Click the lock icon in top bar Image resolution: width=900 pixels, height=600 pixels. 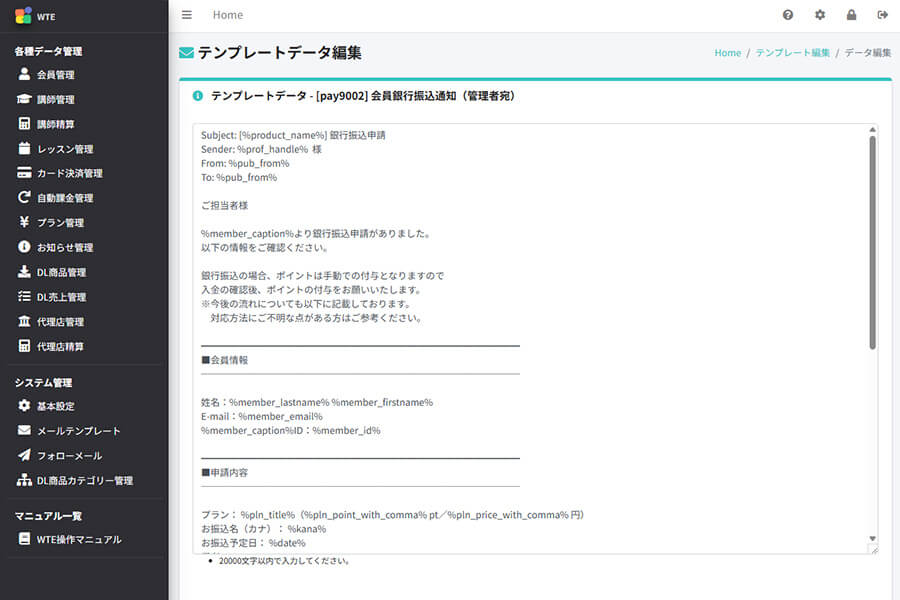[851, 14]
